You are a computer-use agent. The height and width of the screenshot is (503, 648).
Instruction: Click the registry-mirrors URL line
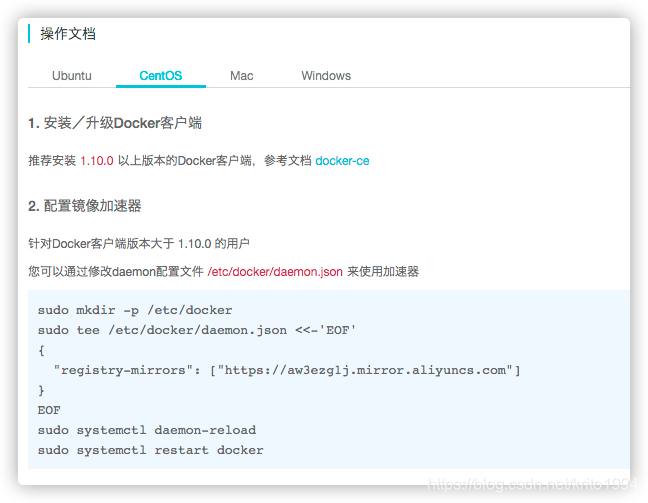coord(287,370)
